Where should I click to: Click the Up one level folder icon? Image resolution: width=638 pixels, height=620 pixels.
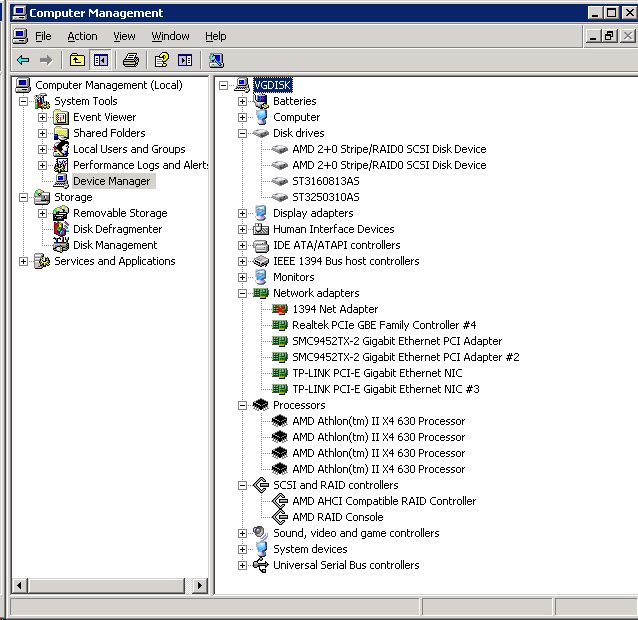click(x=77, y=61)
